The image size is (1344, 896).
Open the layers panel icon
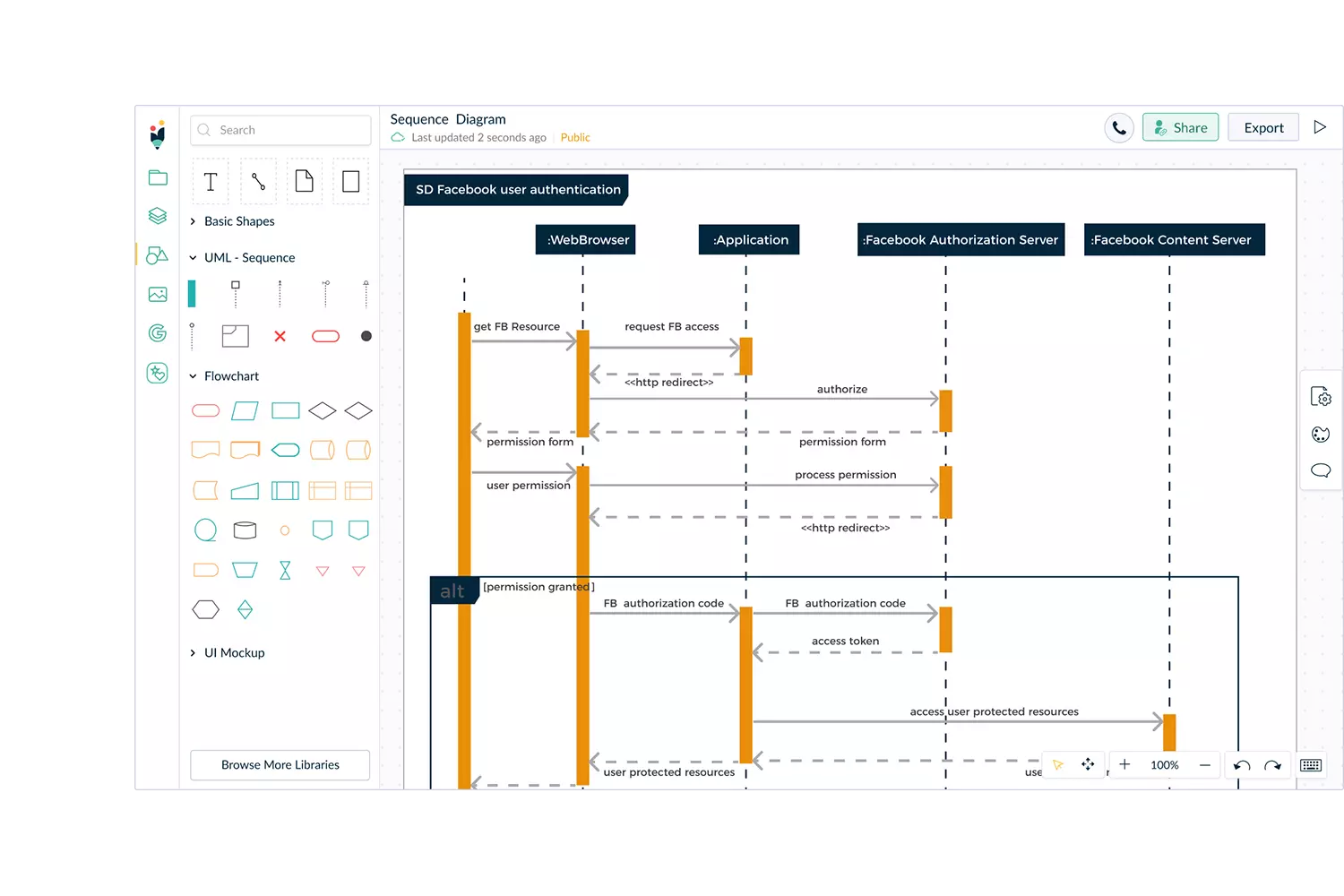point(158,216)
